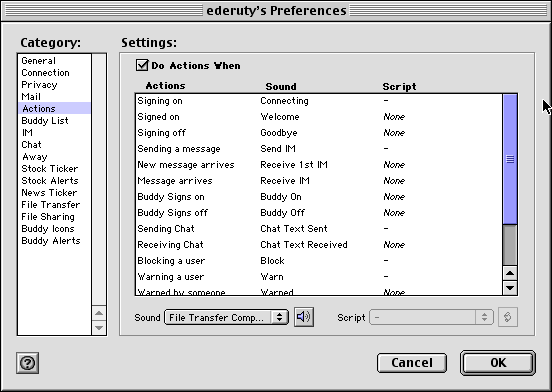The image size is (552, 392).
Task: Click None script cell for Buddy Signs on
Action: click(394, 197)
